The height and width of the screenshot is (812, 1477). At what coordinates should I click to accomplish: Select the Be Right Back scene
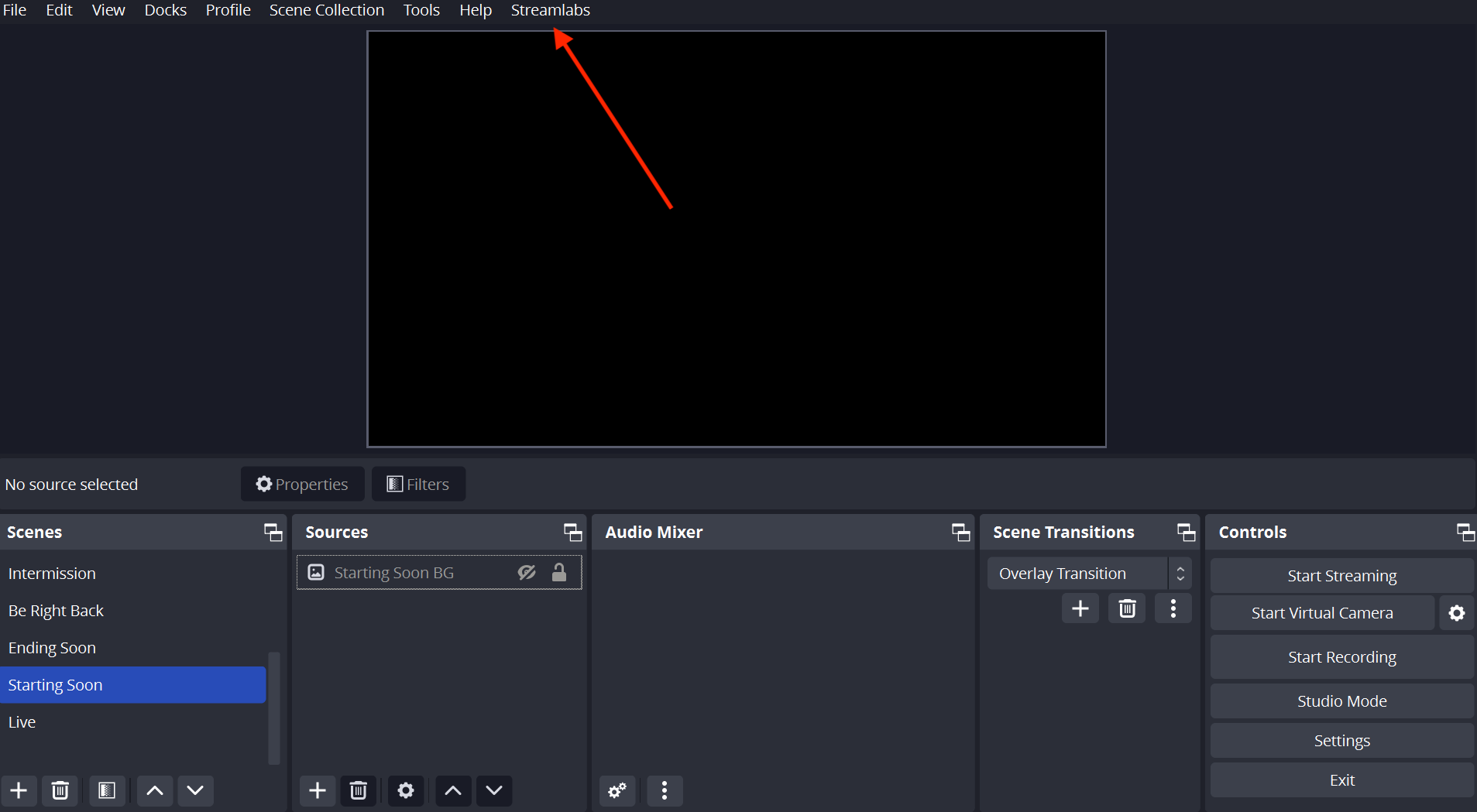56,611
